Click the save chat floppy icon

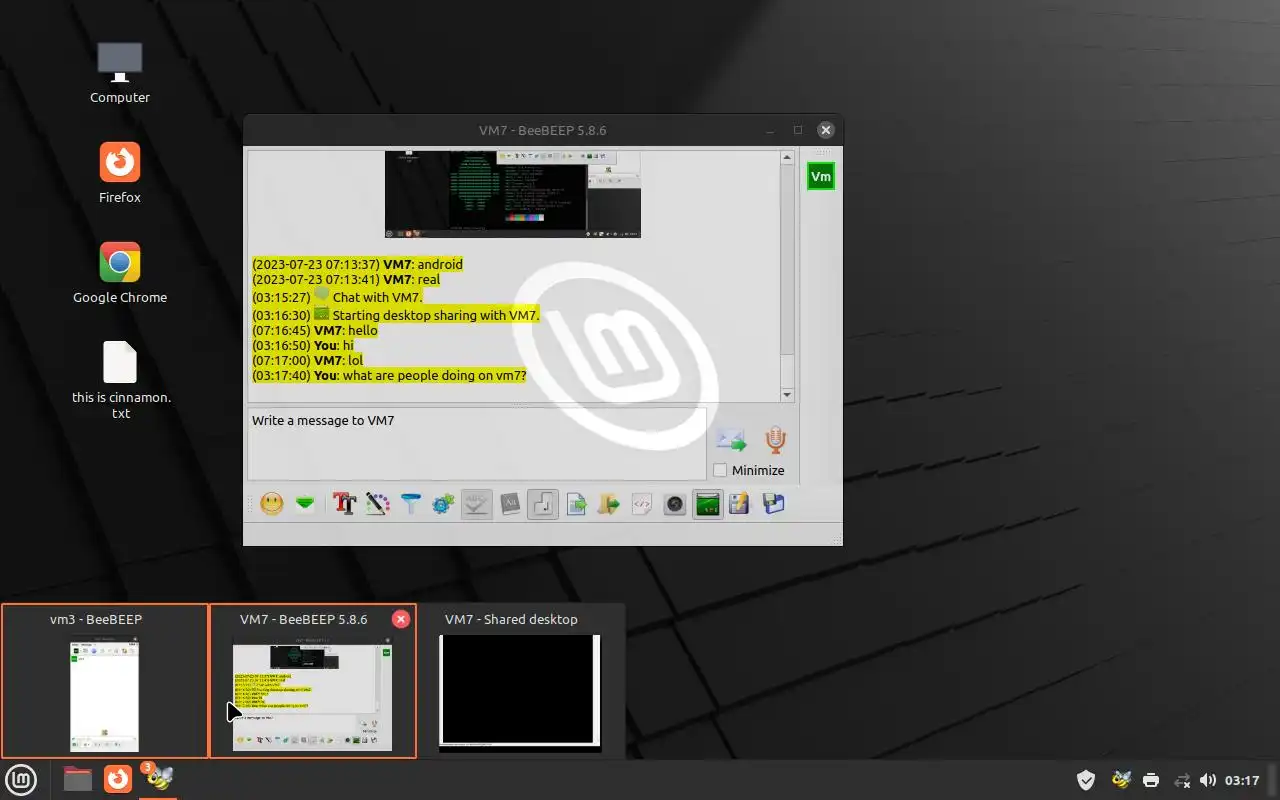click(x=773, y=504)
